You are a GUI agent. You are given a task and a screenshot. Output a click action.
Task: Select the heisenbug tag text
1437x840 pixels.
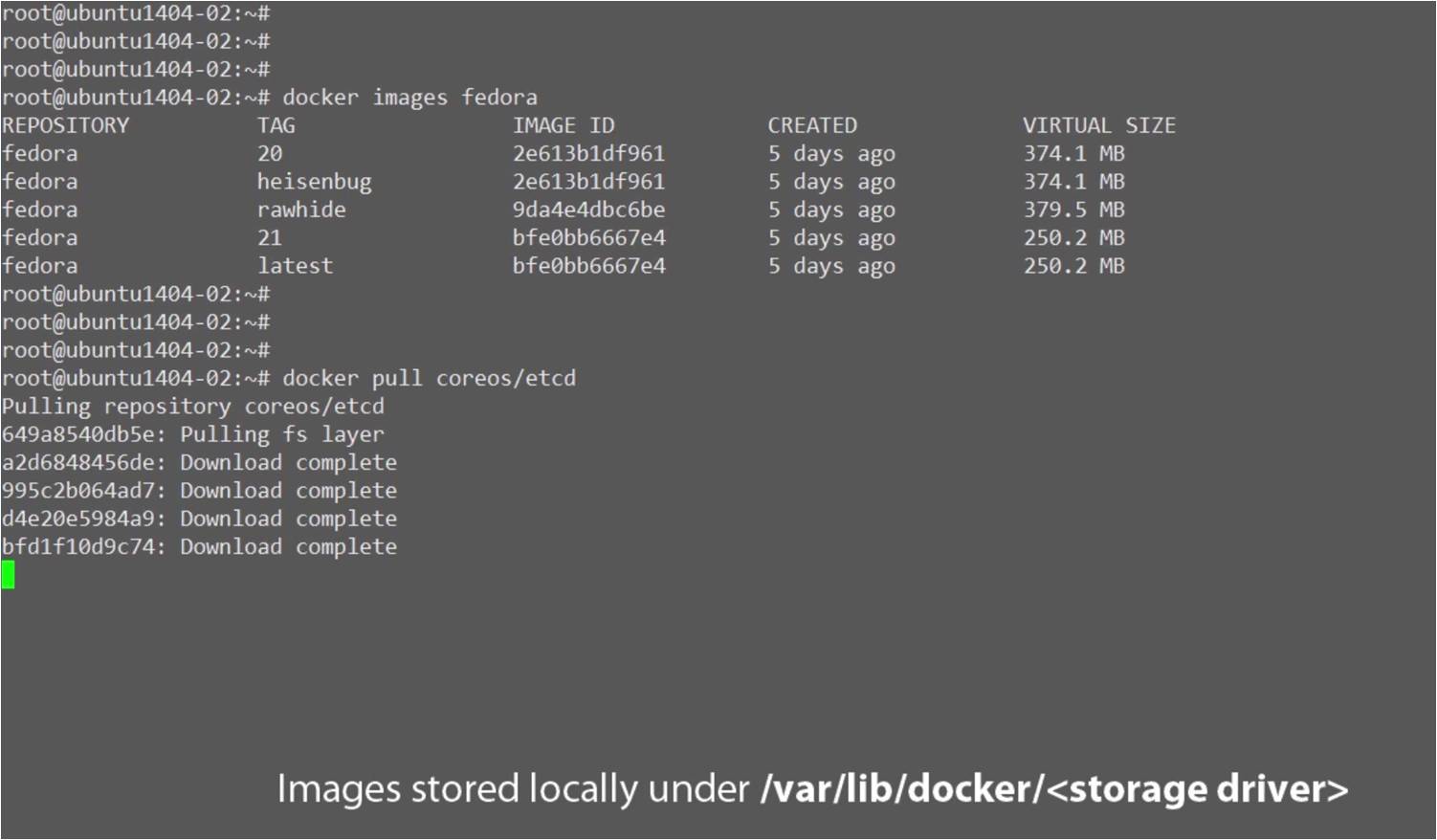[314, 182]
